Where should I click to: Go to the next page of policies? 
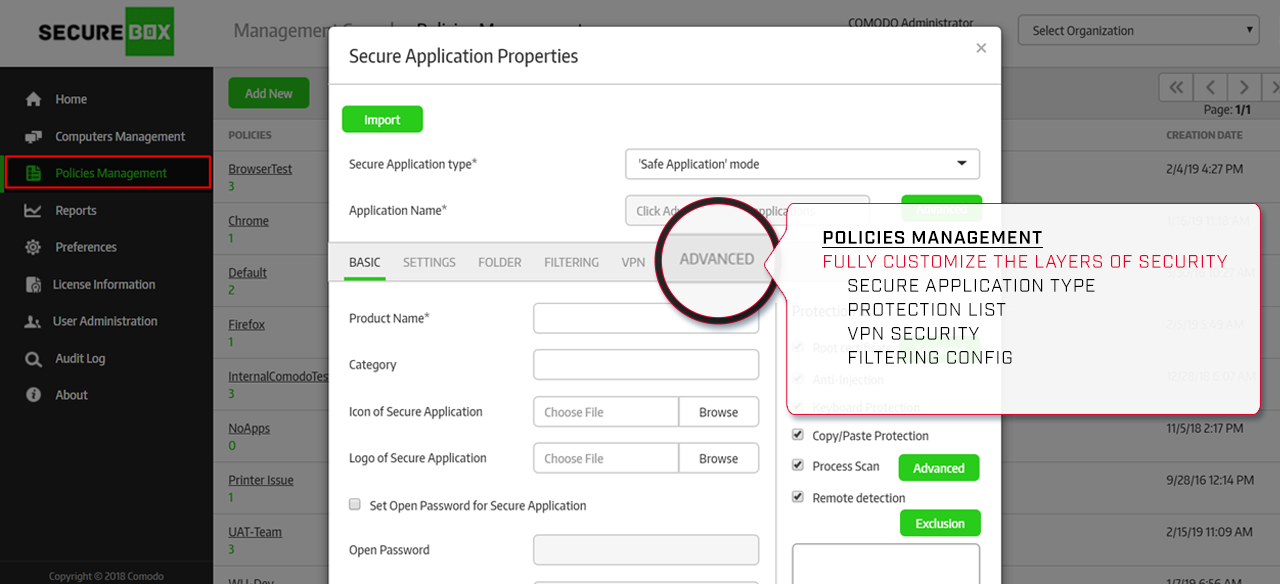point(1244,87)
